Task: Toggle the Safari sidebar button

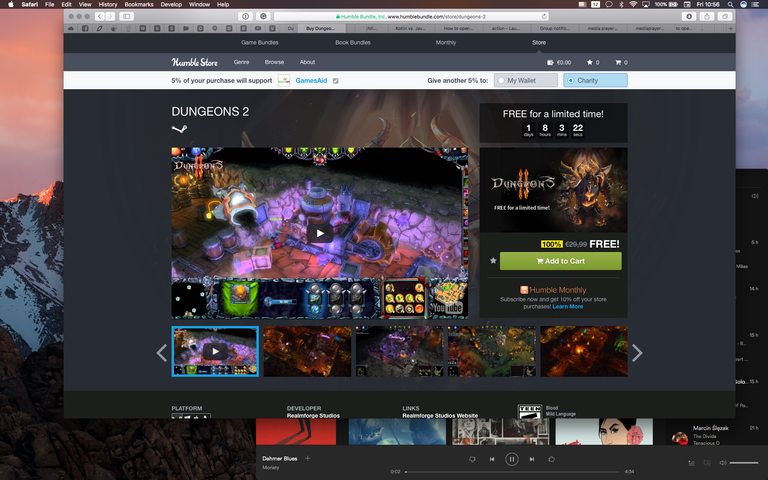Action: (126, 16)
